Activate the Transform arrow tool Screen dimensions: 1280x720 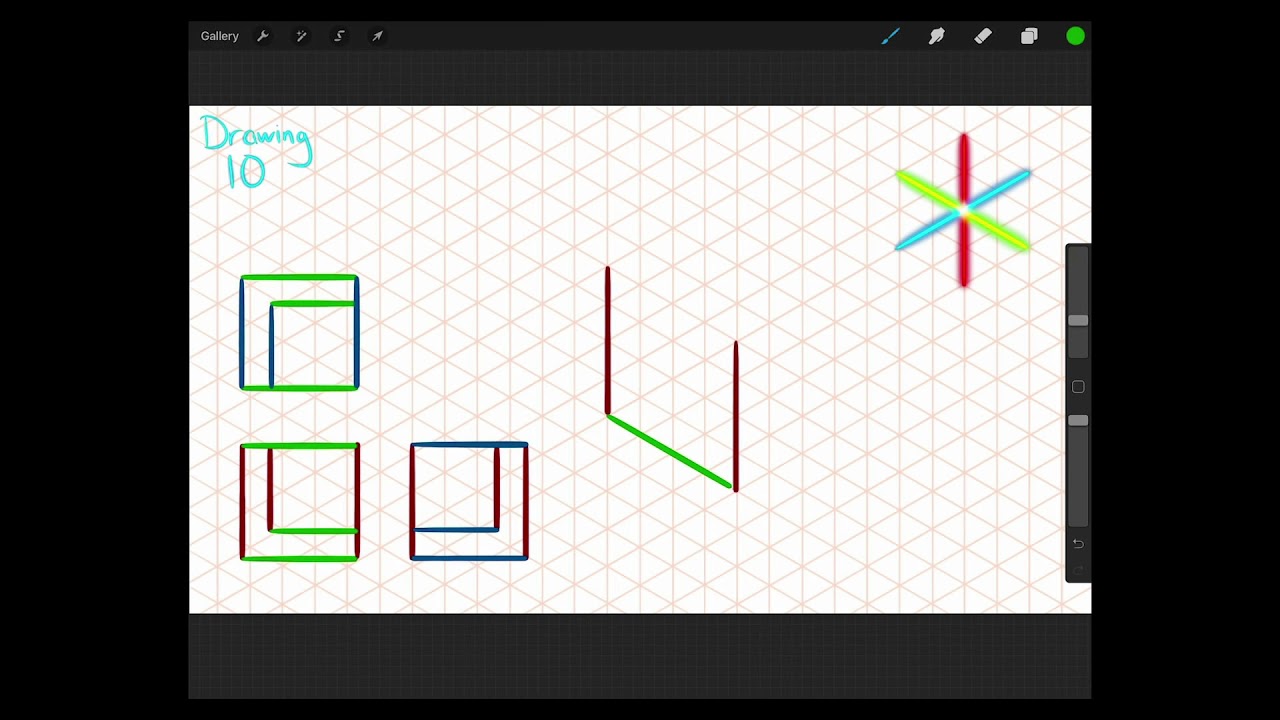click(377, 36)
